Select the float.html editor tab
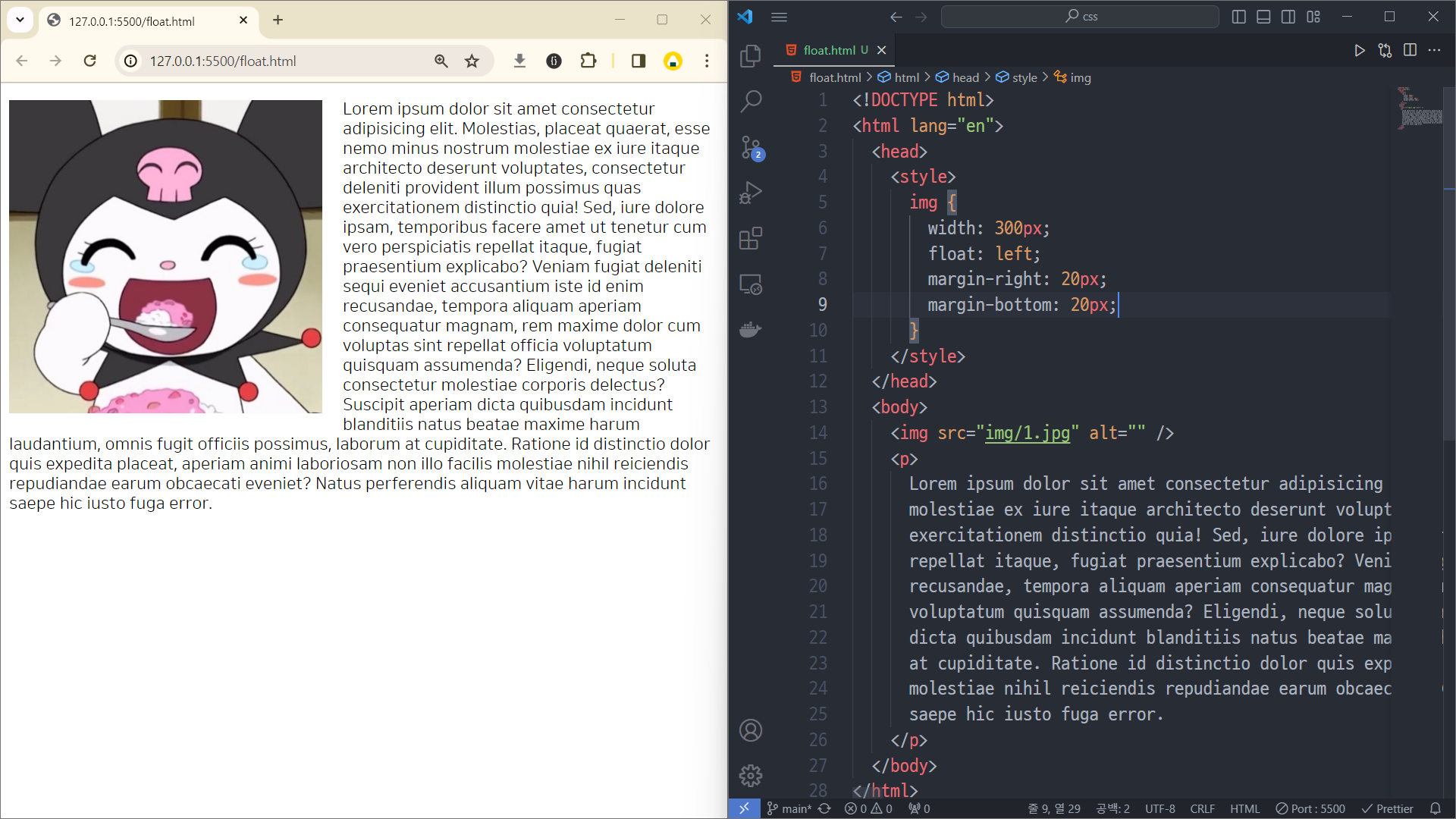Screen dimensions: 1456x819 pyautogui.click(x=829, y=50)
